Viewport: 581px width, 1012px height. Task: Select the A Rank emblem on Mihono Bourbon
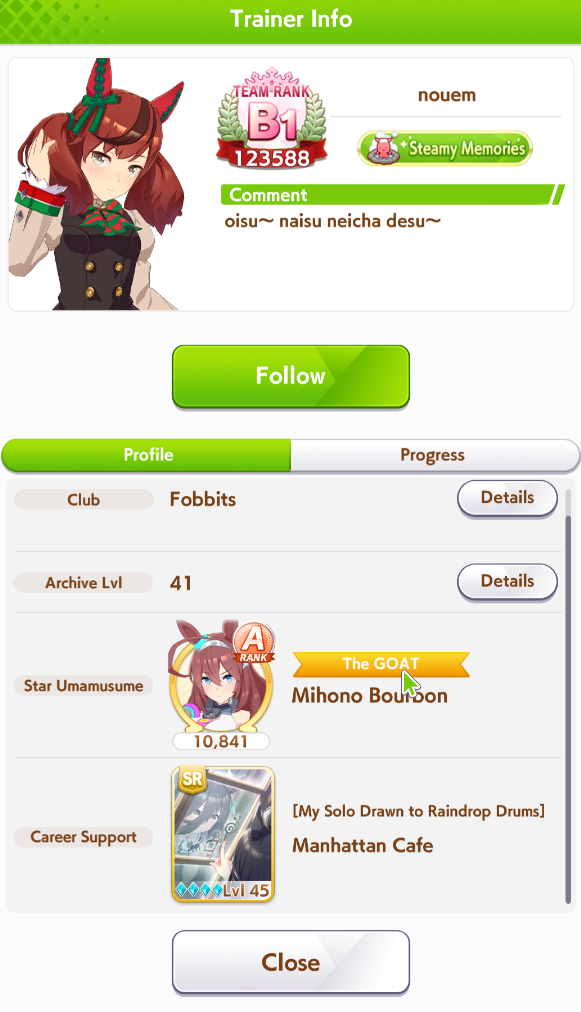254,643
